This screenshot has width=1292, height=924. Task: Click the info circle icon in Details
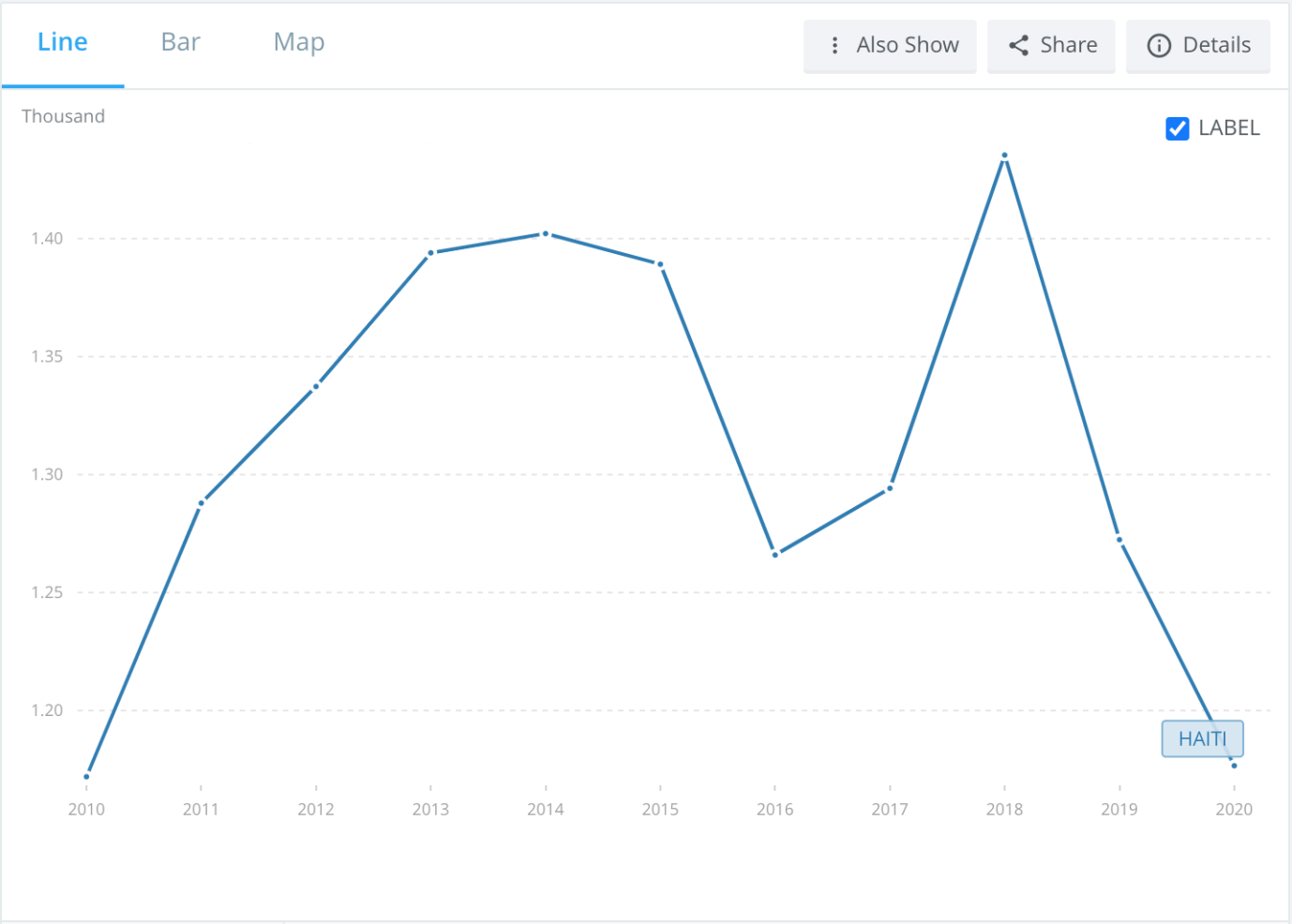click(1159, 45)
